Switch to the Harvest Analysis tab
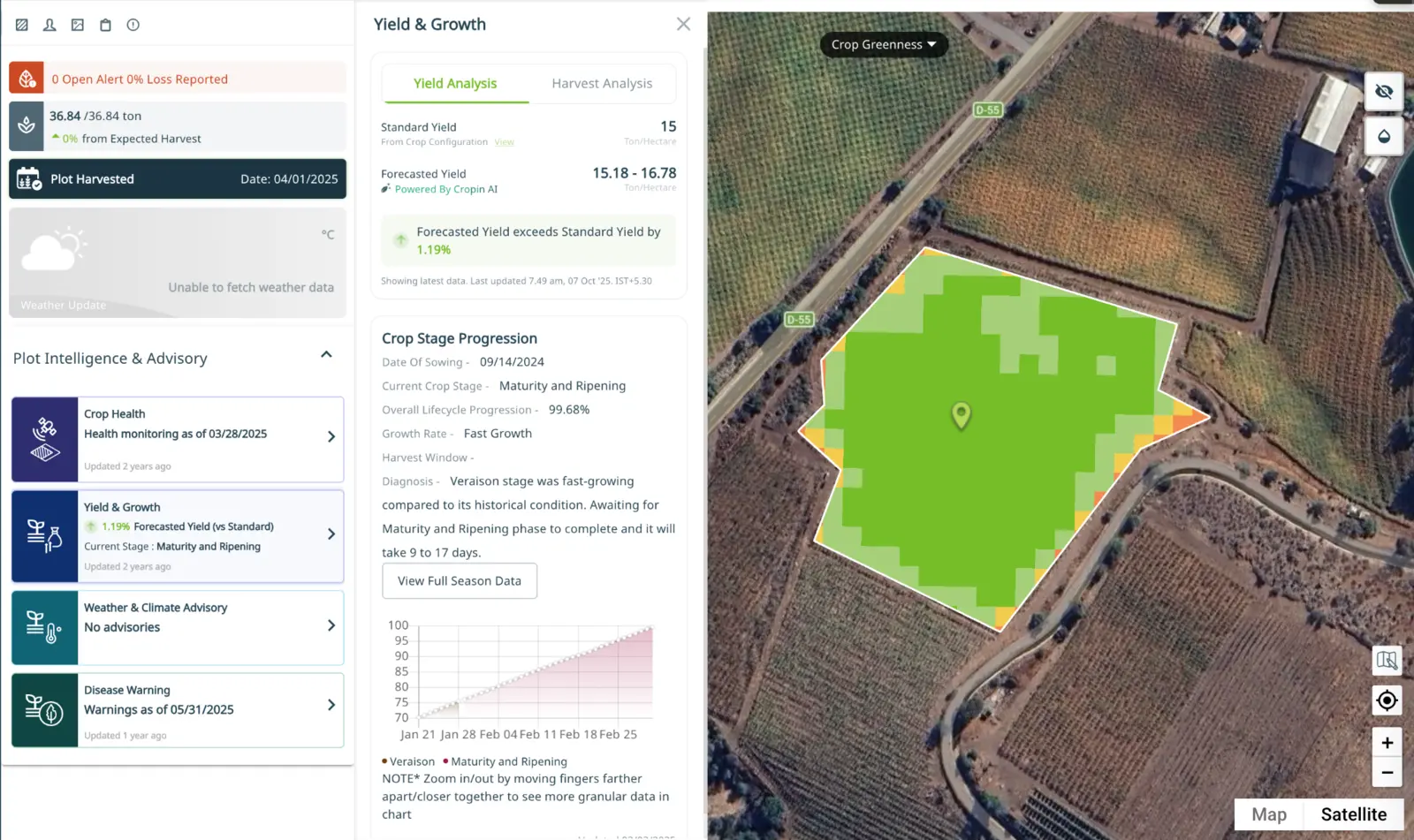This screenshot has width=1414, height=840. point(602,84)
